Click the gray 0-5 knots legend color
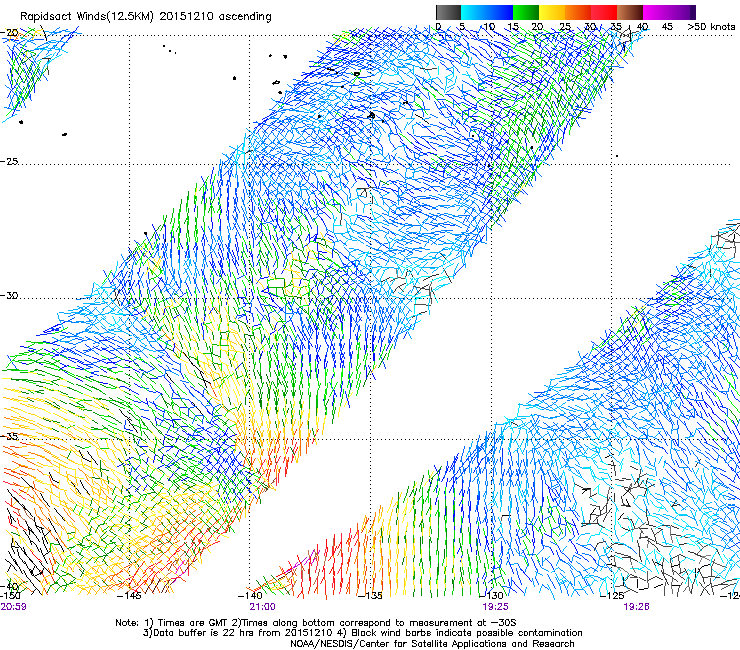Screen dimensions: 740x650 coord(448,12)
